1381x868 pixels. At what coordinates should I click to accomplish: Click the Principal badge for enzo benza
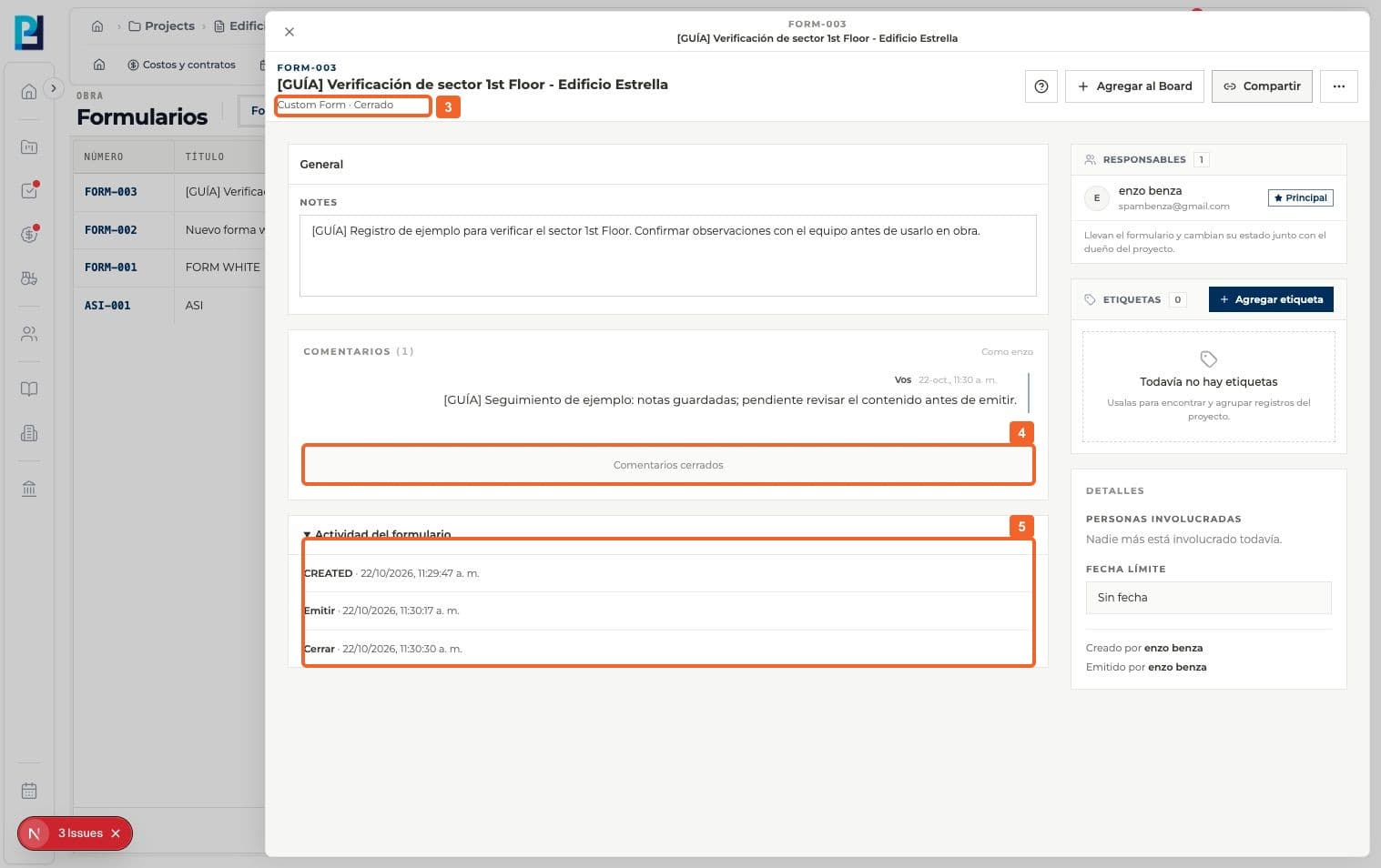pyautogui.click(x=1300, y=197)
